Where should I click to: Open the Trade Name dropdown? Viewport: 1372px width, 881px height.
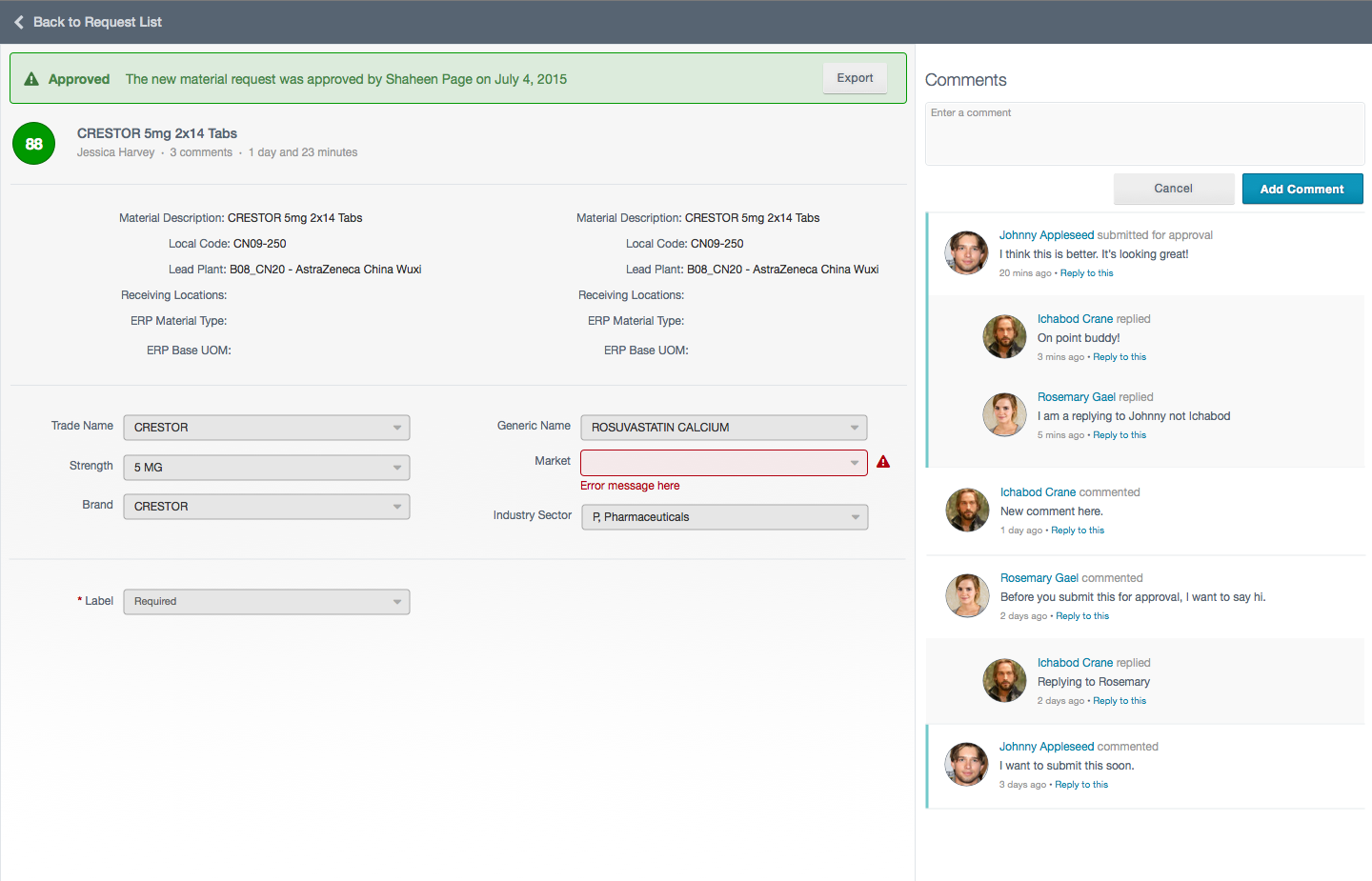[267, 428]
